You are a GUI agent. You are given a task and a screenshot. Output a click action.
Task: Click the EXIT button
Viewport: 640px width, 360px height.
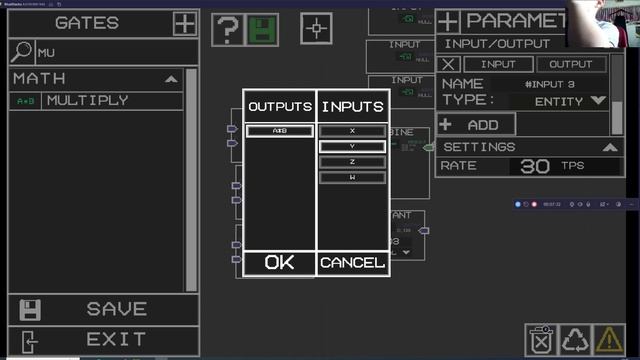tap(103, 340)
